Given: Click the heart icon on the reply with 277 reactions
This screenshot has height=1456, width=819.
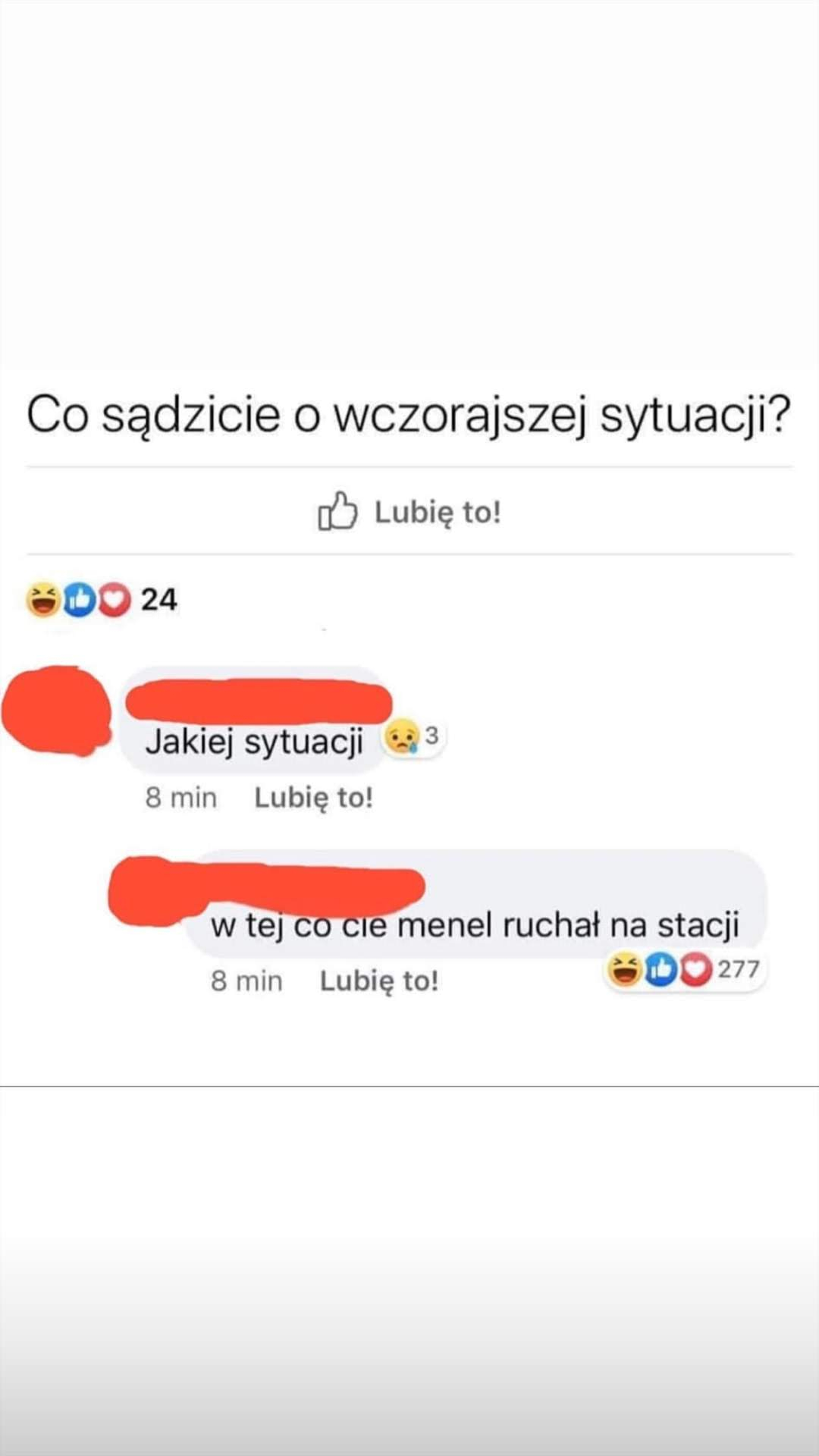Looking at the screenshot, I should tap(695, 970).
